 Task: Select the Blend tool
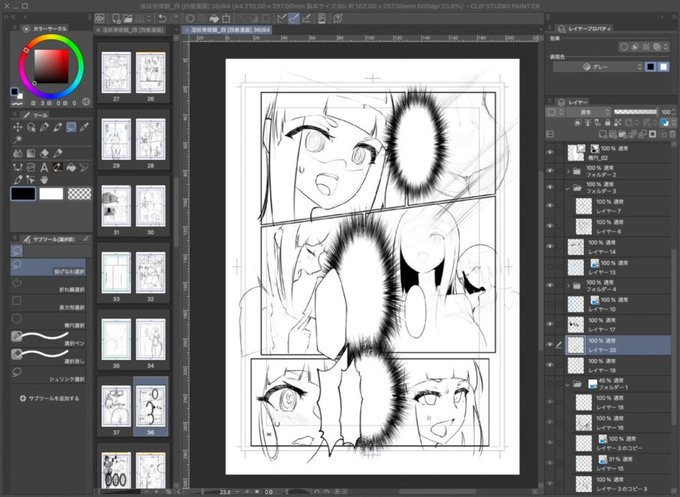click(18, 153)
